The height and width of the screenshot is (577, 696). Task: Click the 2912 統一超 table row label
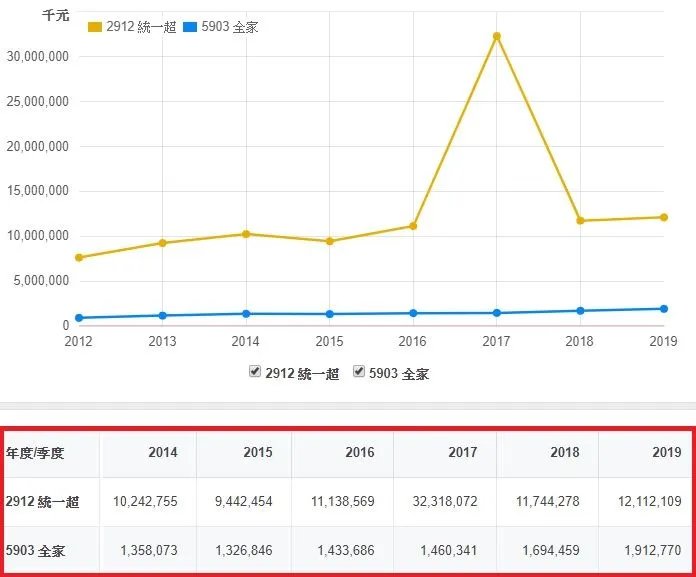pos(42,502)
